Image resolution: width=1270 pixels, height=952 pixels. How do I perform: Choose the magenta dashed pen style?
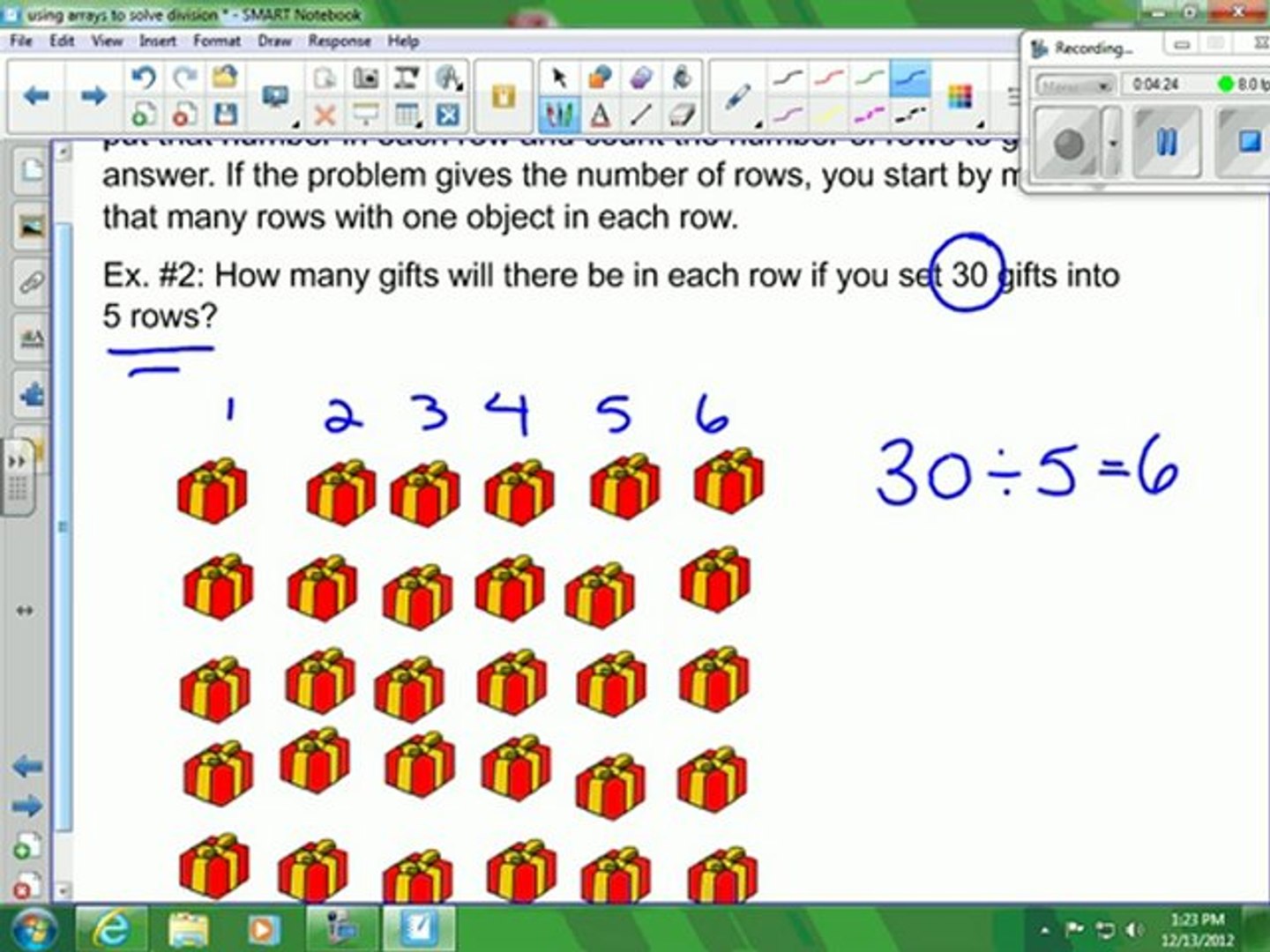870,114
